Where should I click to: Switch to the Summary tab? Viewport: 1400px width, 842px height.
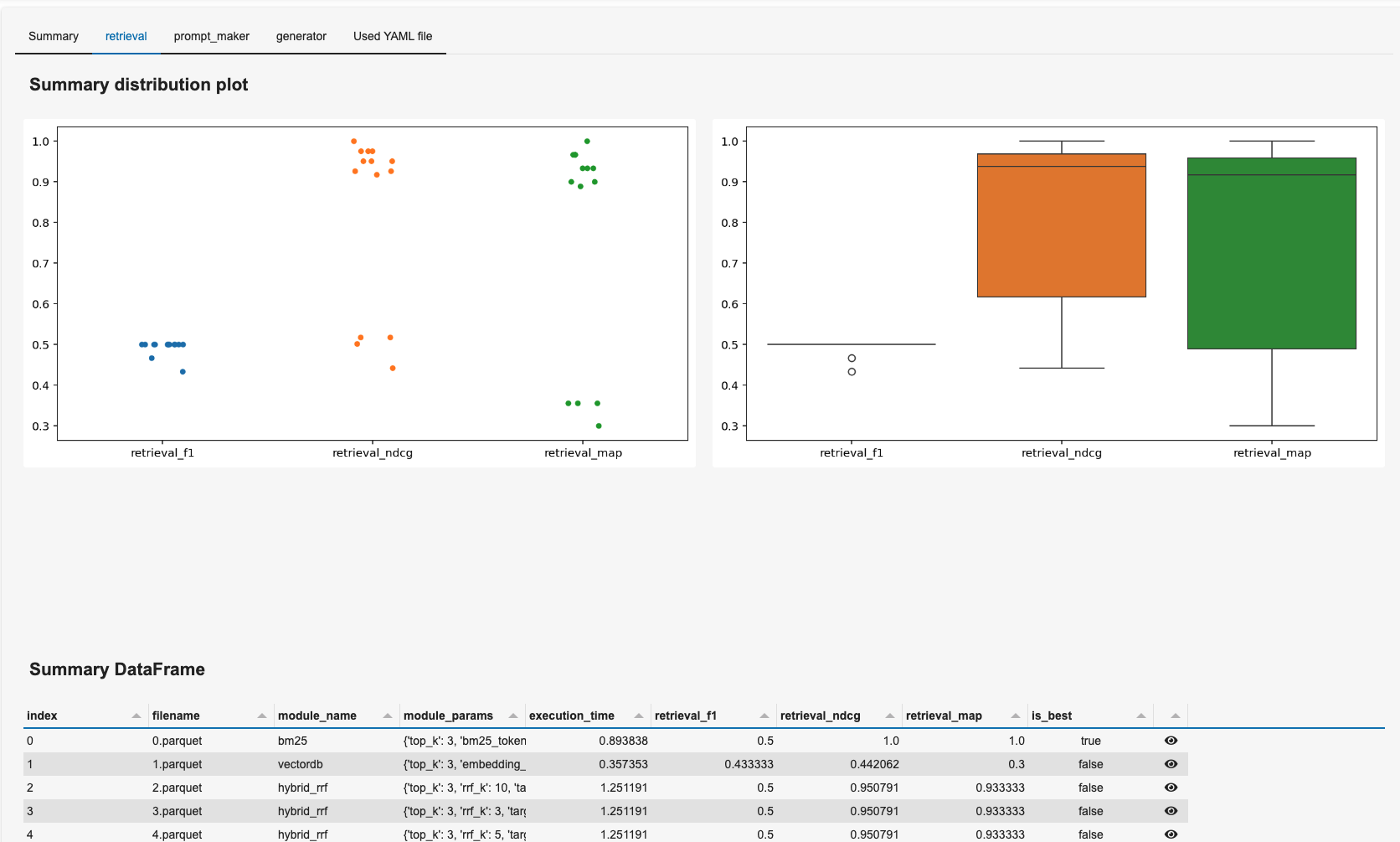click(53, 36)
